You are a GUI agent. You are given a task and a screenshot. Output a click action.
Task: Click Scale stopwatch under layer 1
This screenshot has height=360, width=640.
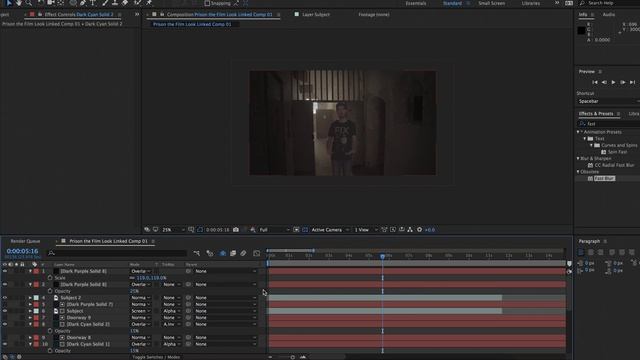pos(50,278)
